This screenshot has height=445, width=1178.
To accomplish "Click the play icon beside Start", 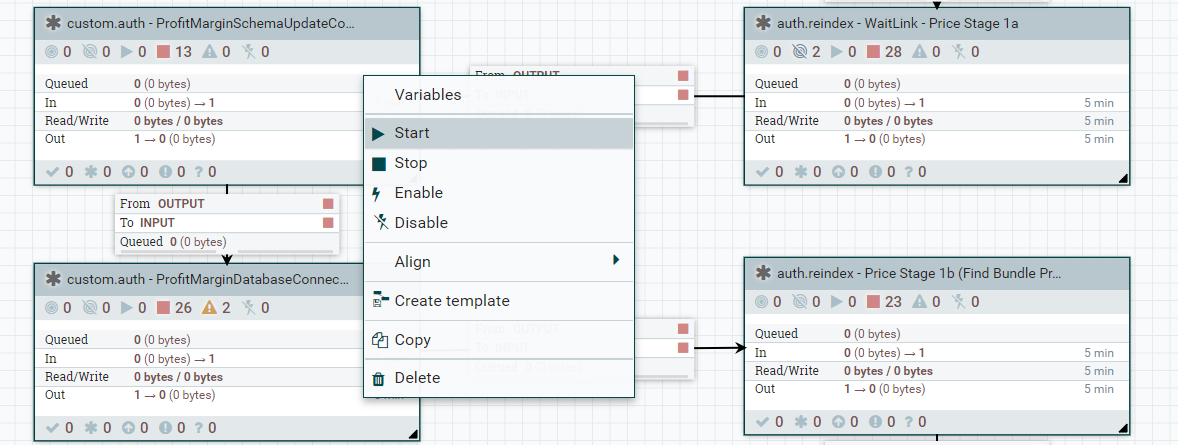I will (x=378, y=133).
